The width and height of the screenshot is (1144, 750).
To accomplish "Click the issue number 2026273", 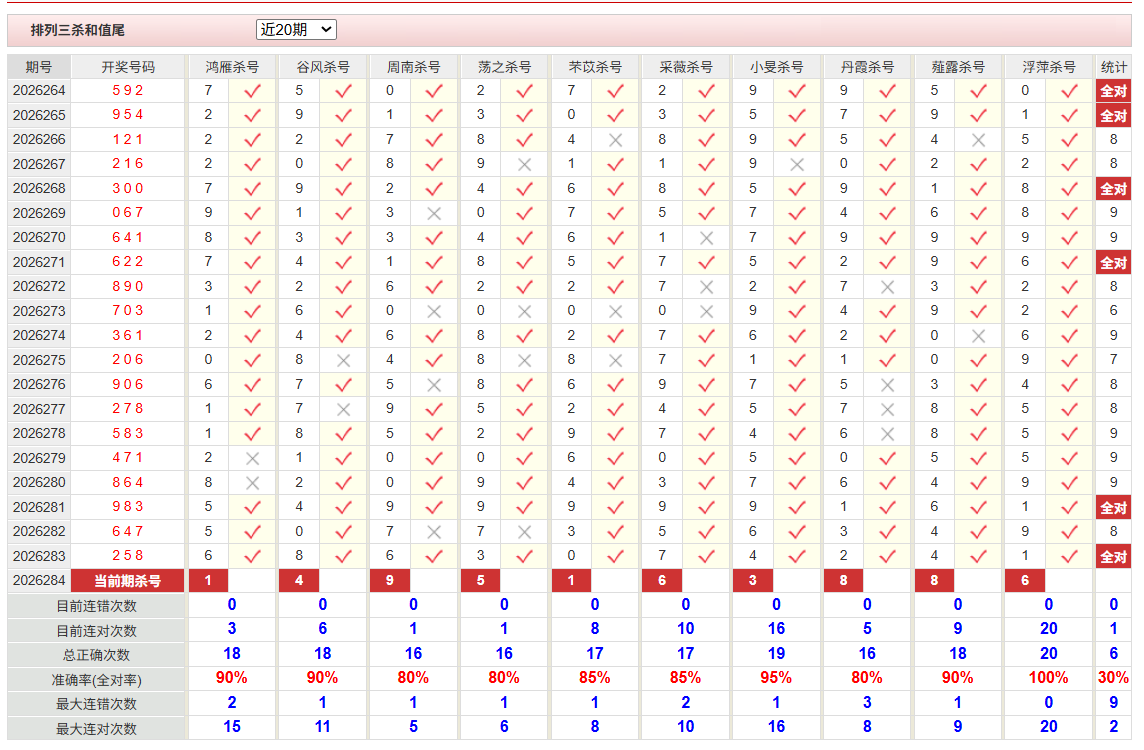I will tap(39, 312).
